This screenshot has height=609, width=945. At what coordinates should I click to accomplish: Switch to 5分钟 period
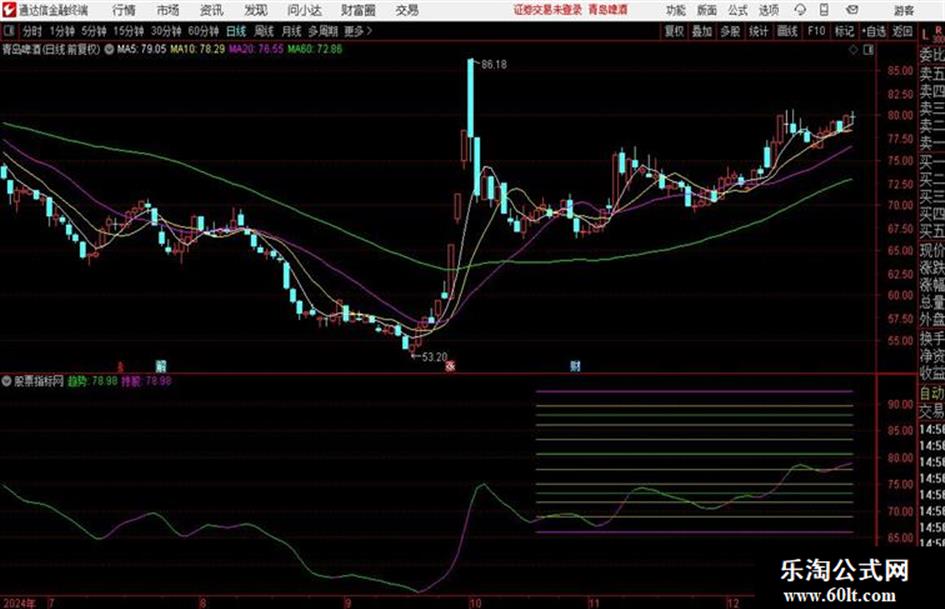pos(93,31)
